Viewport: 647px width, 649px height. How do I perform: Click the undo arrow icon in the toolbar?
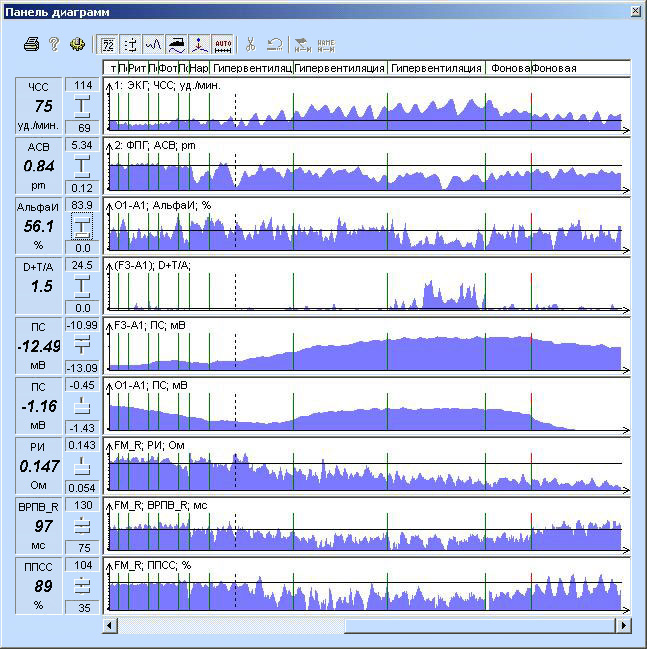(274, 44)
